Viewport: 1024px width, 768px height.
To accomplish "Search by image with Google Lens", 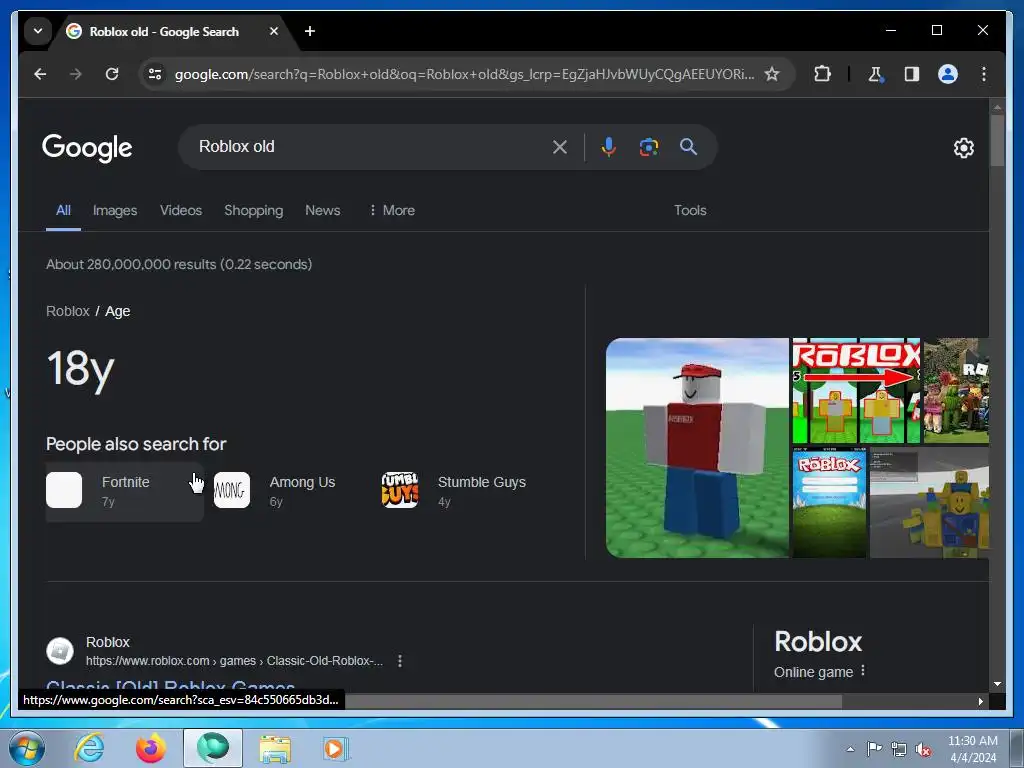I will 648,147.
